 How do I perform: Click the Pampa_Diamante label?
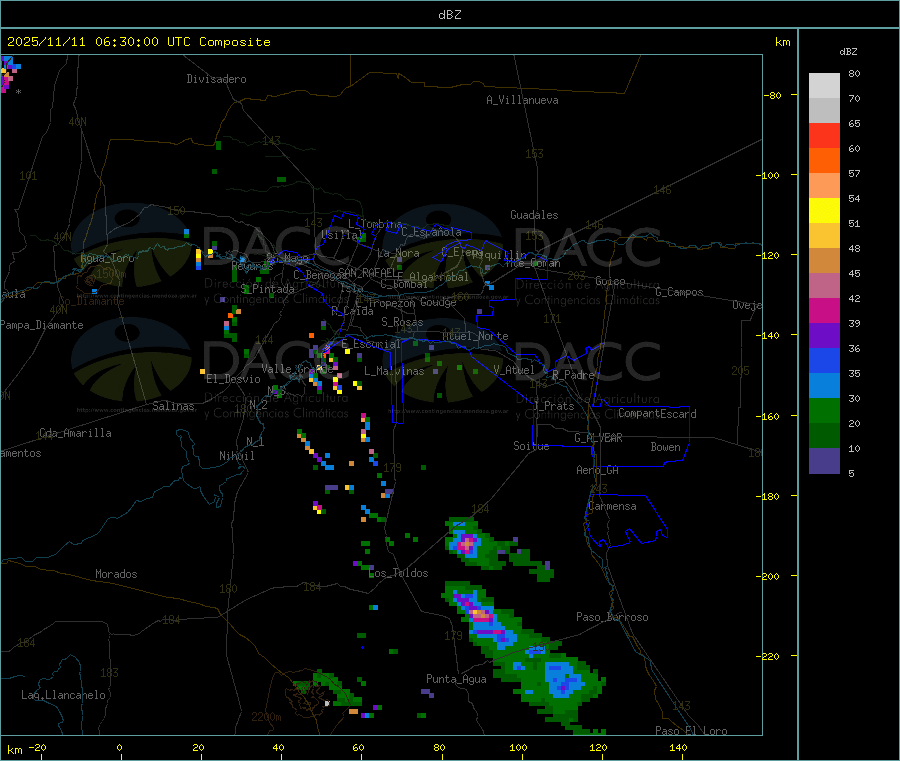(42, 325)
